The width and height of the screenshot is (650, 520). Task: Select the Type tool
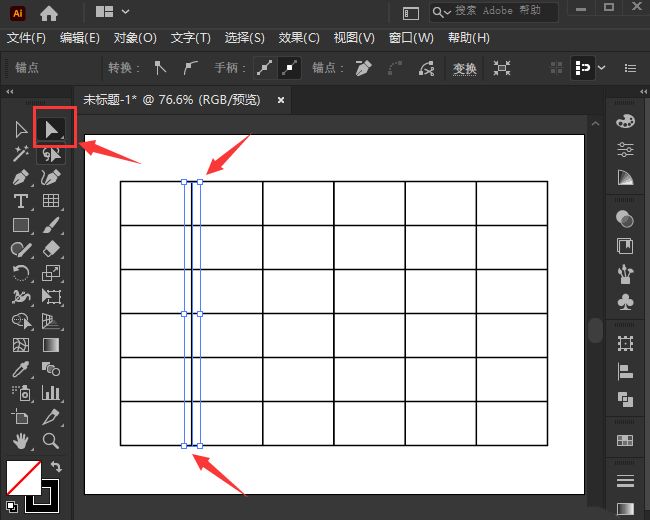[x=20, y=201]
